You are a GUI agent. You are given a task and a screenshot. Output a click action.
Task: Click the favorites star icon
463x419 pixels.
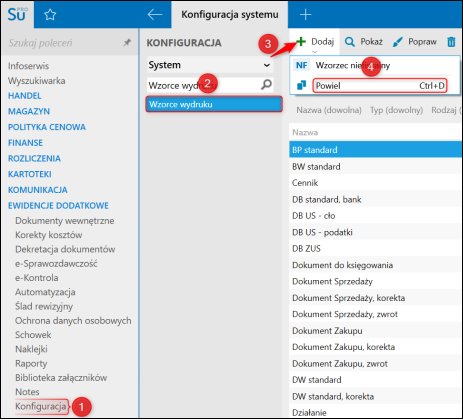click(50, 15)
